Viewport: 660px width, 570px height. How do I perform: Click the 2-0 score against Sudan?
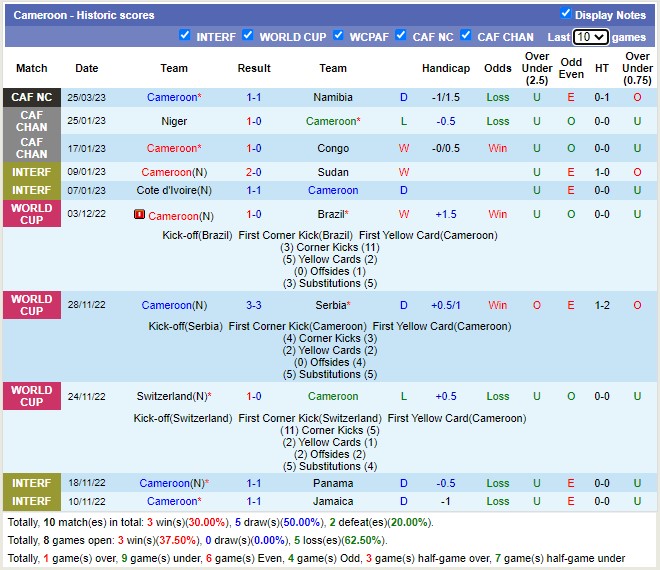tap(254, 172)
